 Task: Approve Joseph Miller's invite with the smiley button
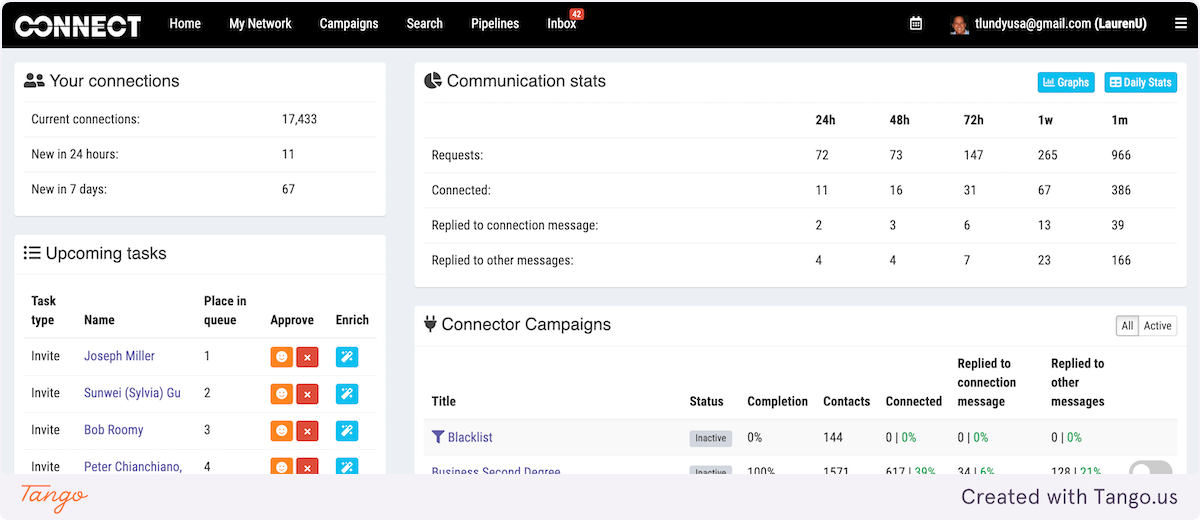click(x=281, y=357)
